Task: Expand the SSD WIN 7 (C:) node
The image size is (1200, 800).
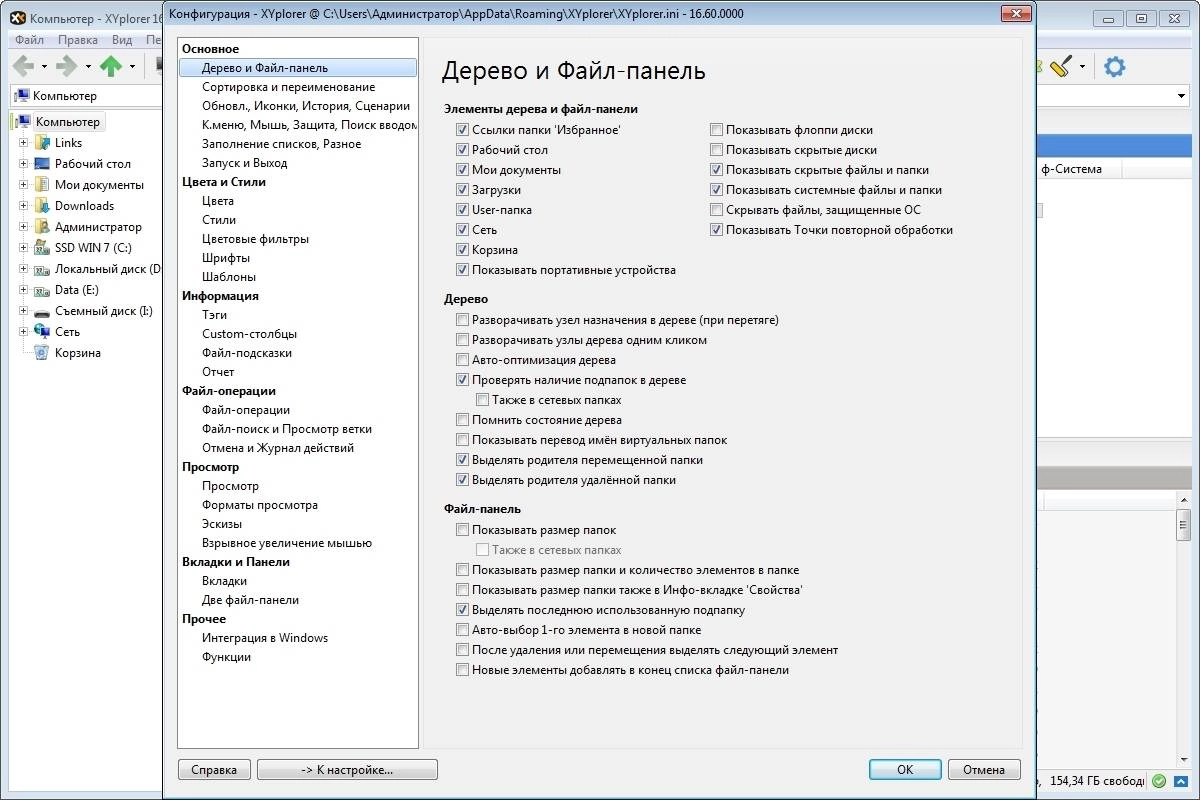Action: (x=23, y=248)
